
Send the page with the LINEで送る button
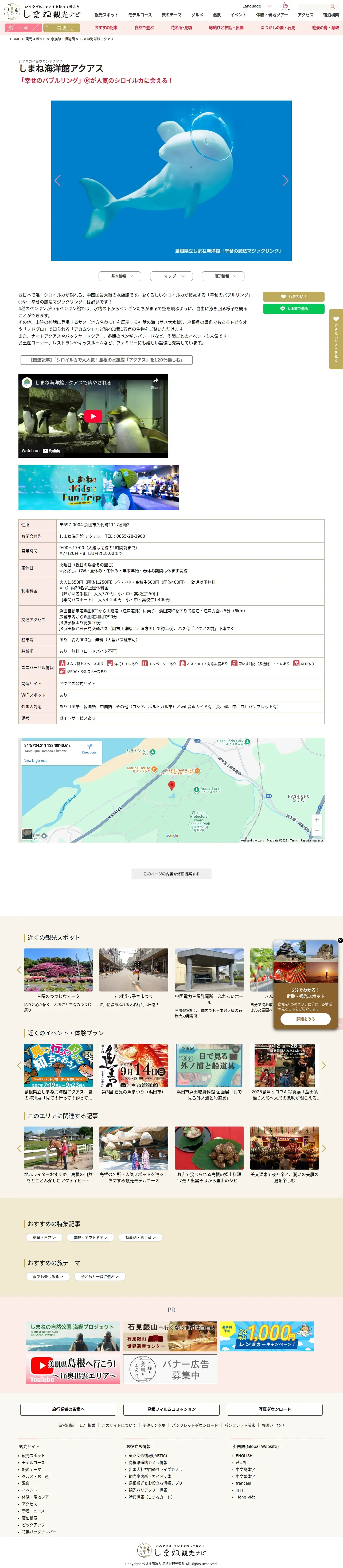point(294,309)
